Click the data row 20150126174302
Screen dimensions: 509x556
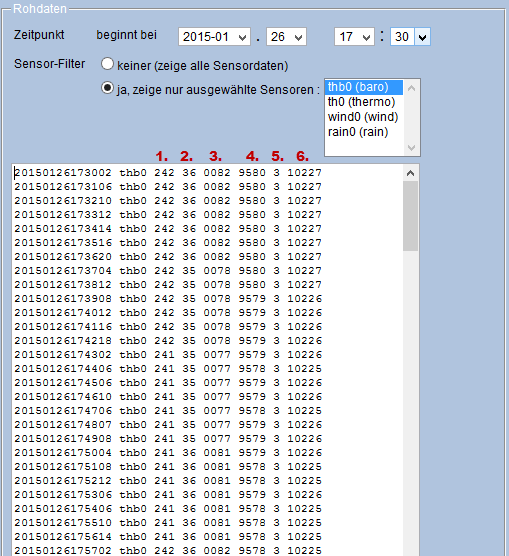(x=168, y=355)
